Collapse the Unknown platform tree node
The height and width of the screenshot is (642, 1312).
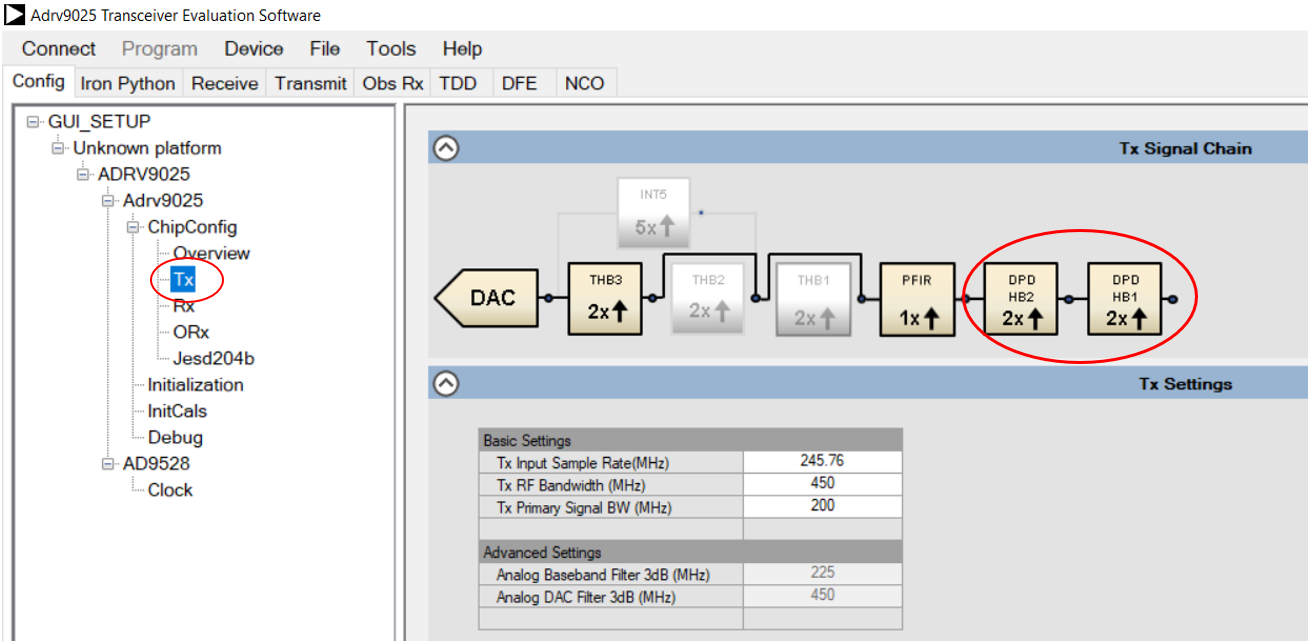point(59,148)
